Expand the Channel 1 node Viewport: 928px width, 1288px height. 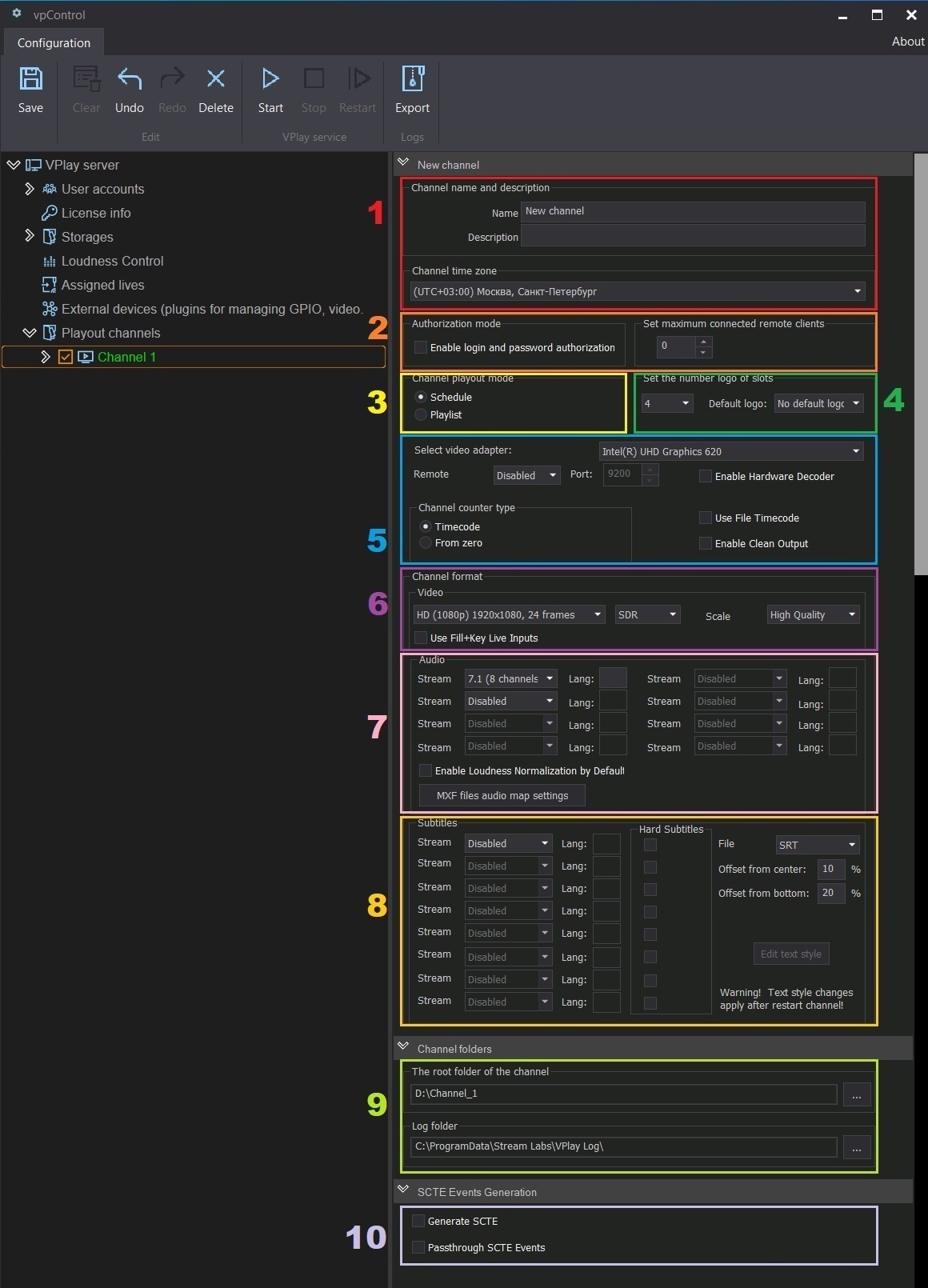click(46, 357)
